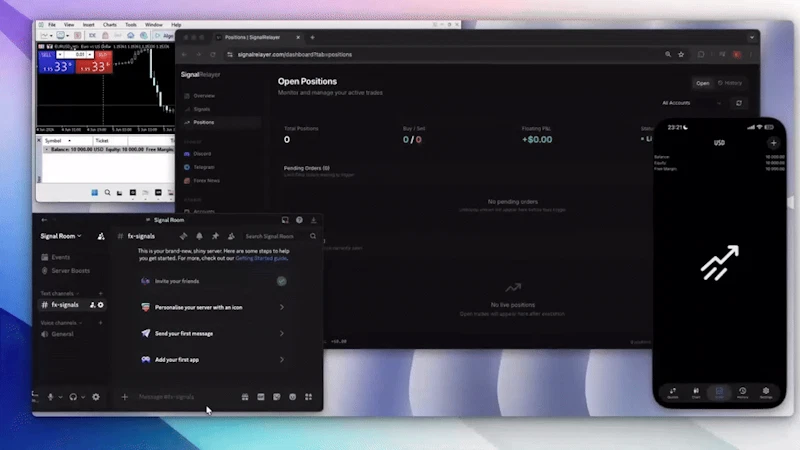Toggle microphone mute in Discord user panel
Screen dimensions: 800x450
51,397
